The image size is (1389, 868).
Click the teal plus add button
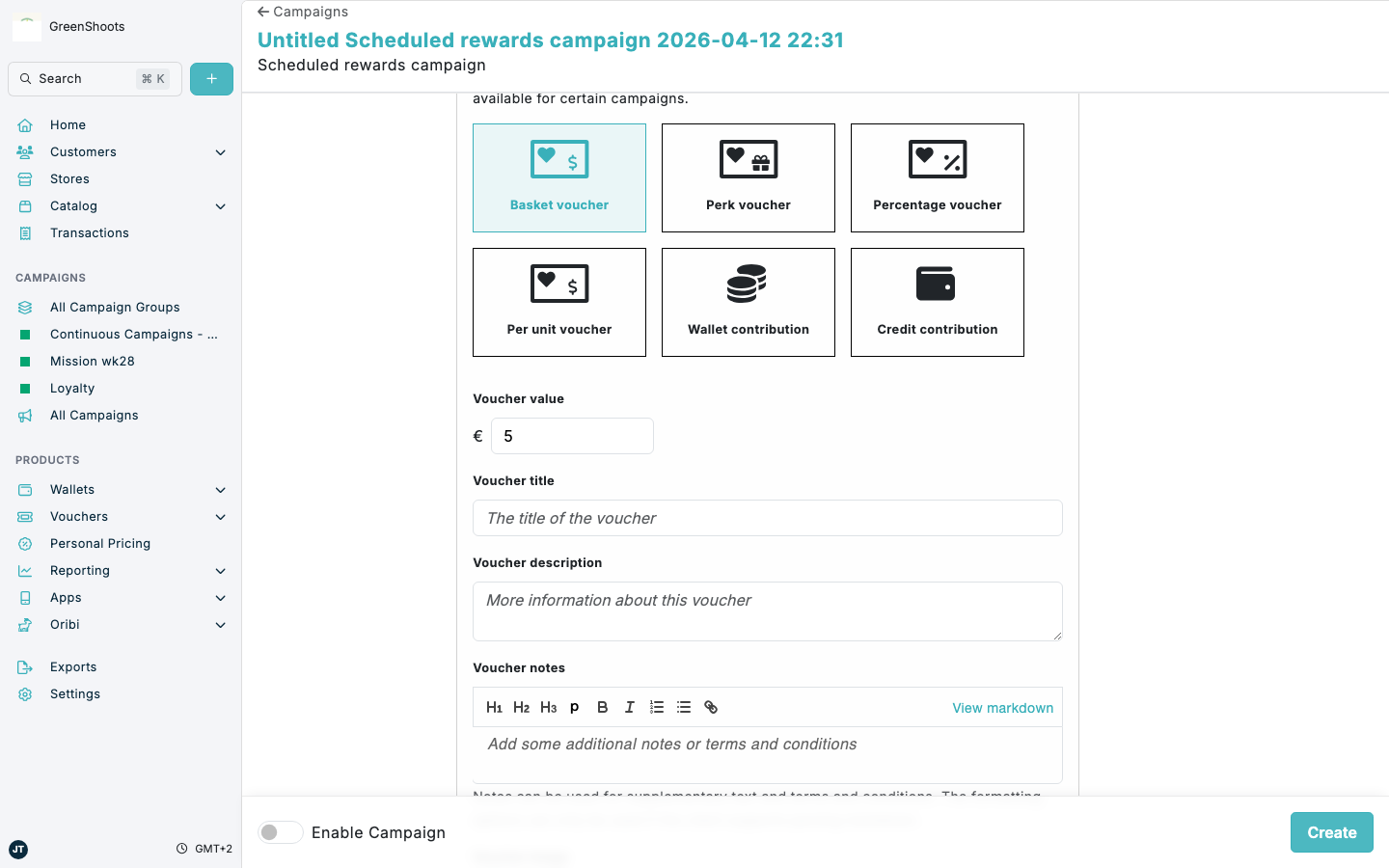tap(211, 79)
